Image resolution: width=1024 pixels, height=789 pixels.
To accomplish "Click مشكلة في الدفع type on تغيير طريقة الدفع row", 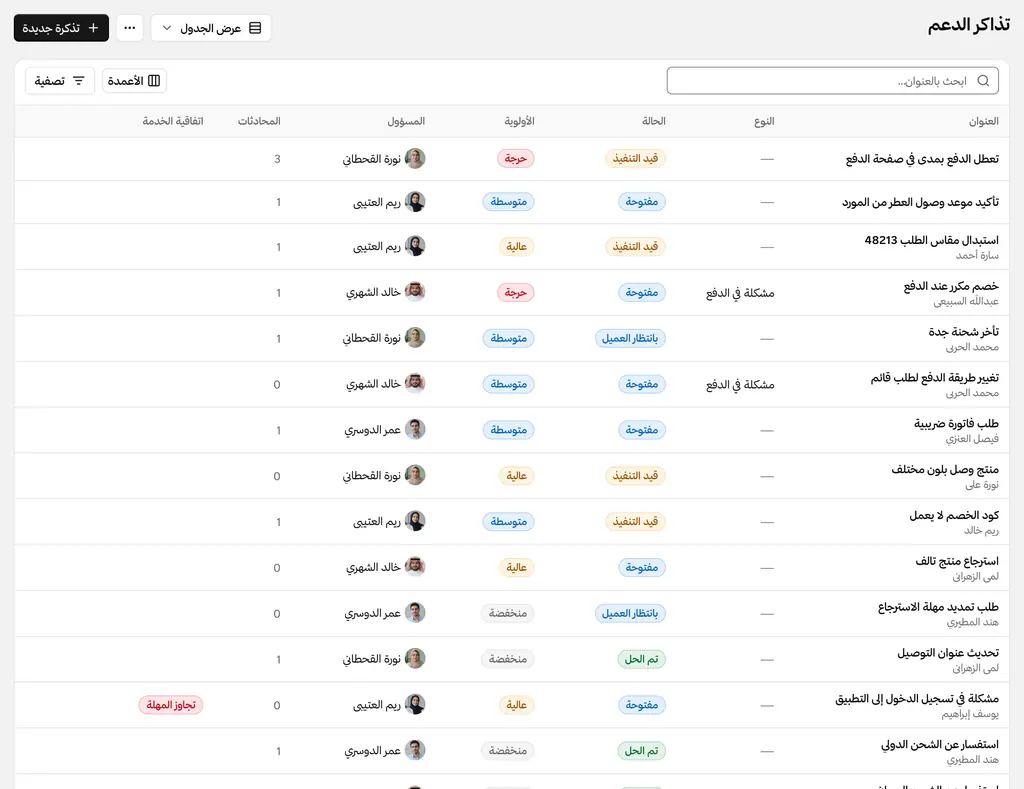I will pyautogui.click(x=740, y=385).
